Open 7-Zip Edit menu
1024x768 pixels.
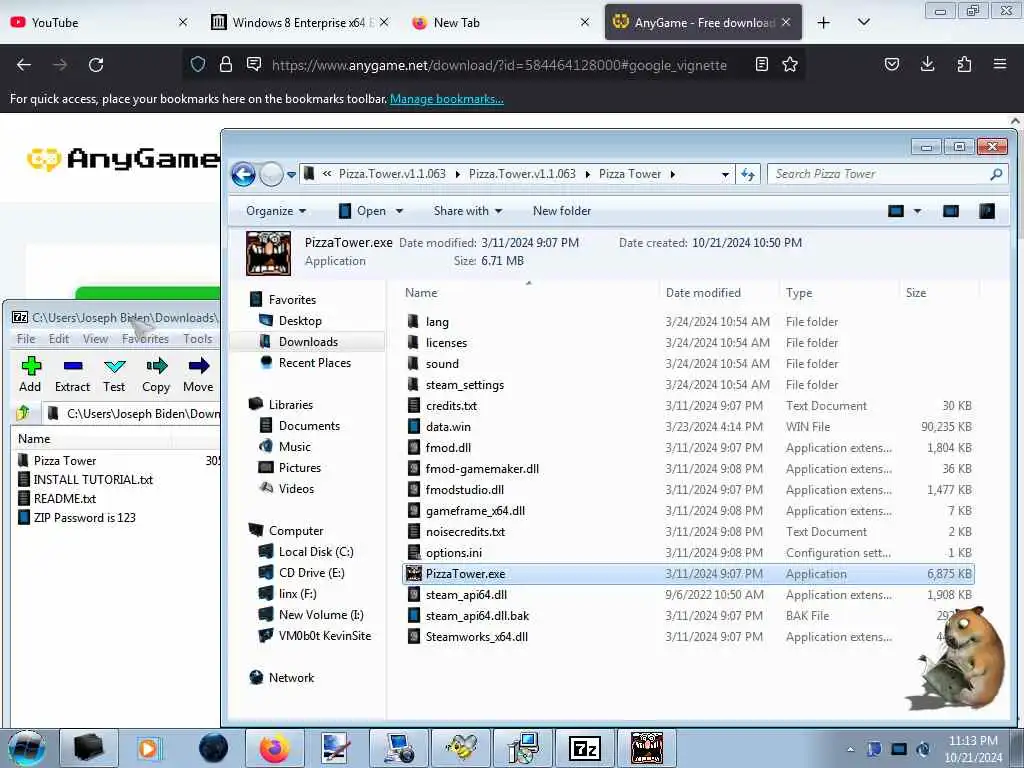click(59, 339)
